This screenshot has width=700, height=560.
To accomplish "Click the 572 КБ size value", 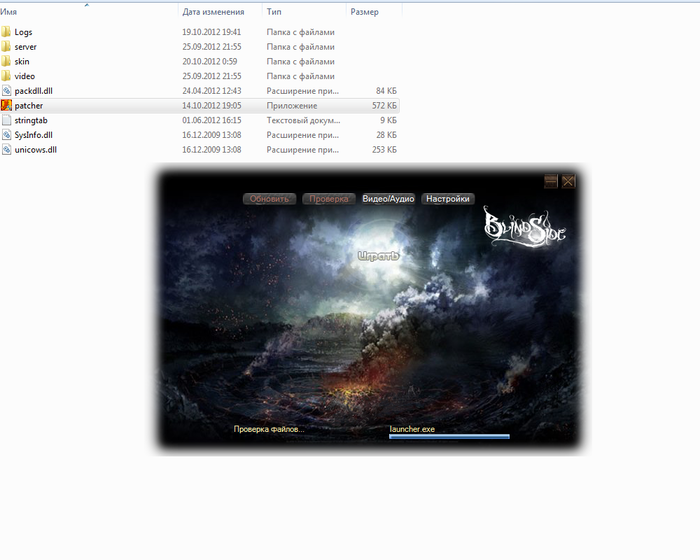I will coord(384,106).
